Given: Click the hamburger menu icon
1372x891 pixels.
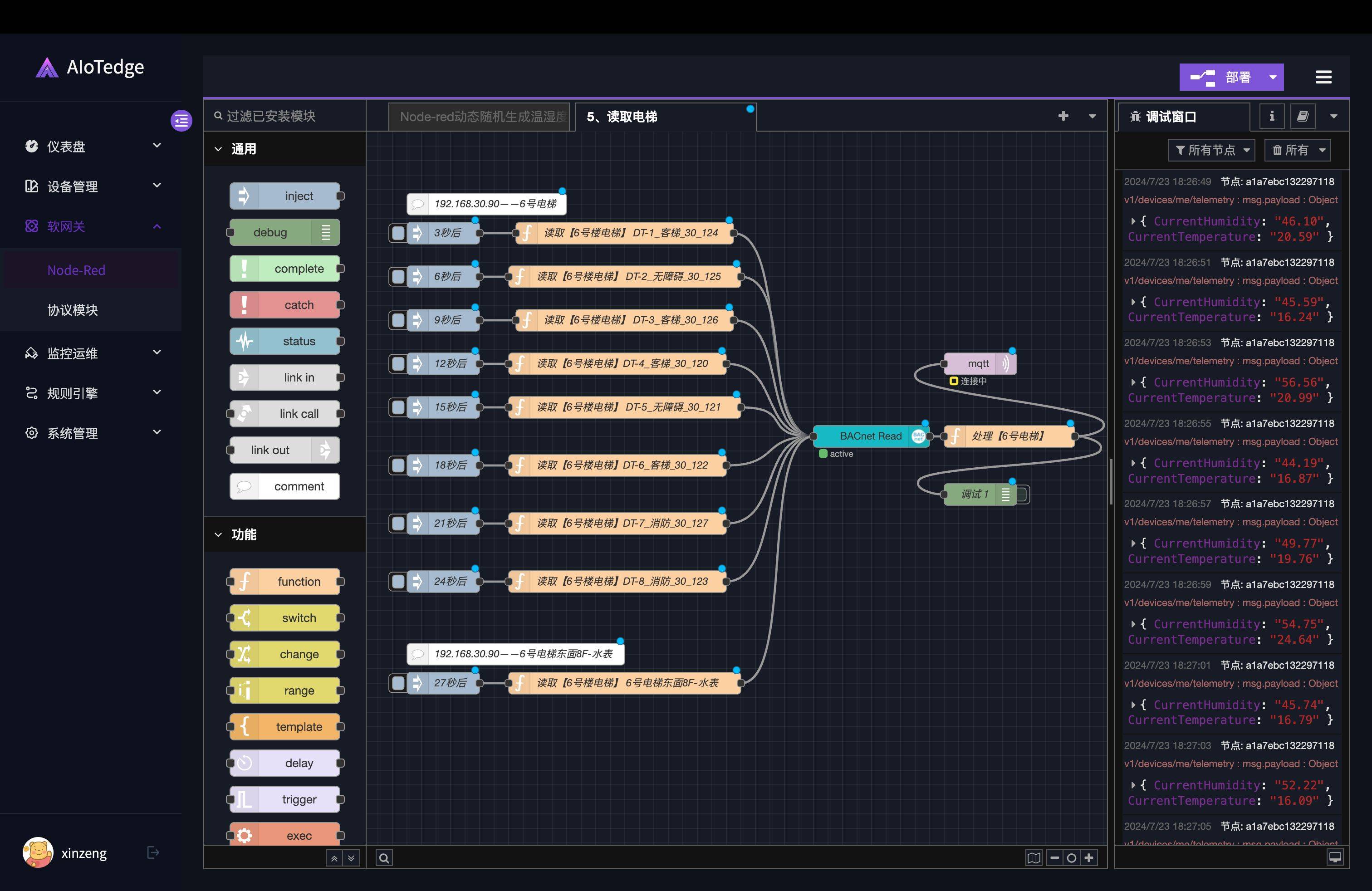Looking at the screenshot, I should (1323, 77).
